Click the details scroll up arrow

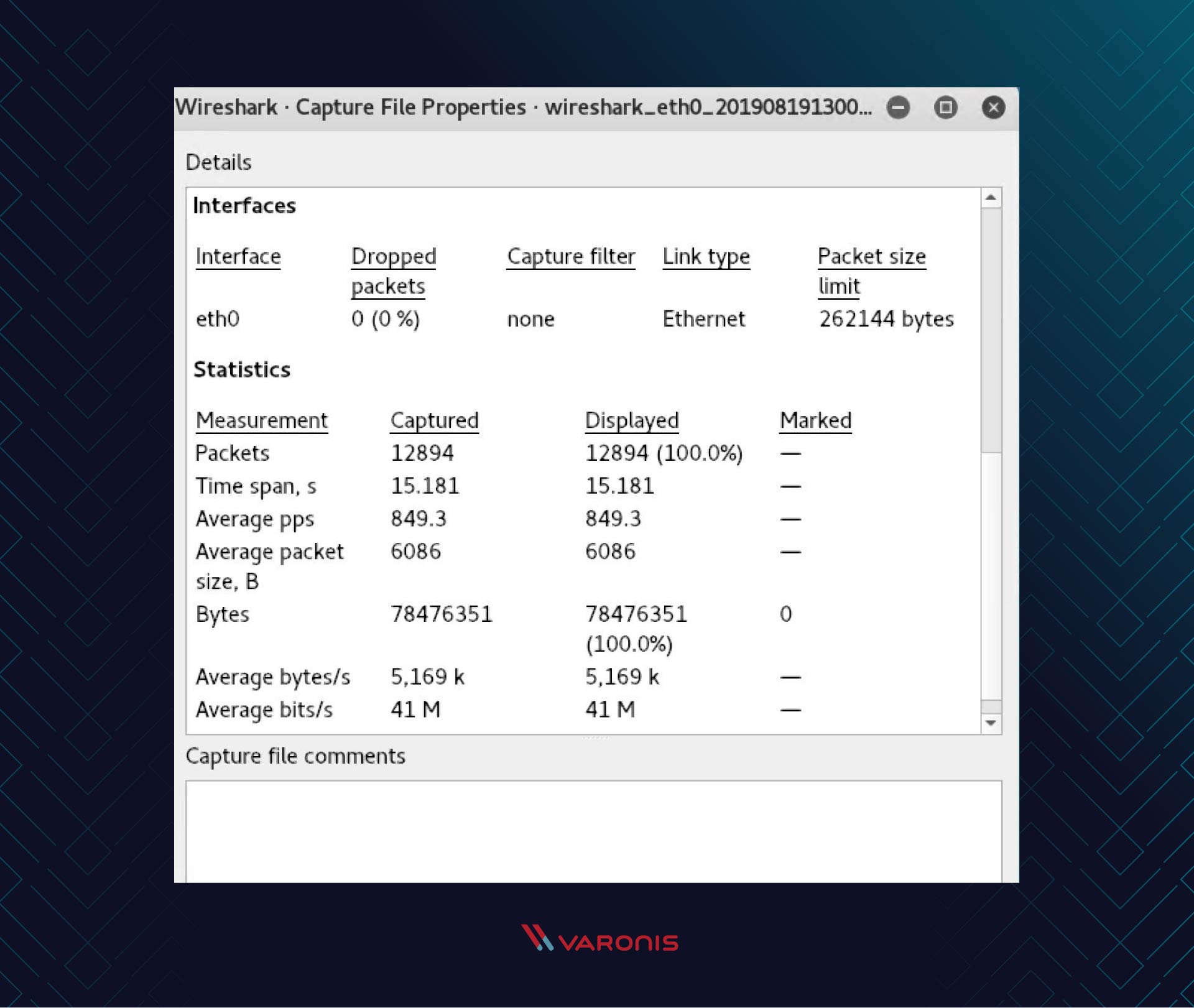click(x=991, y=198)
